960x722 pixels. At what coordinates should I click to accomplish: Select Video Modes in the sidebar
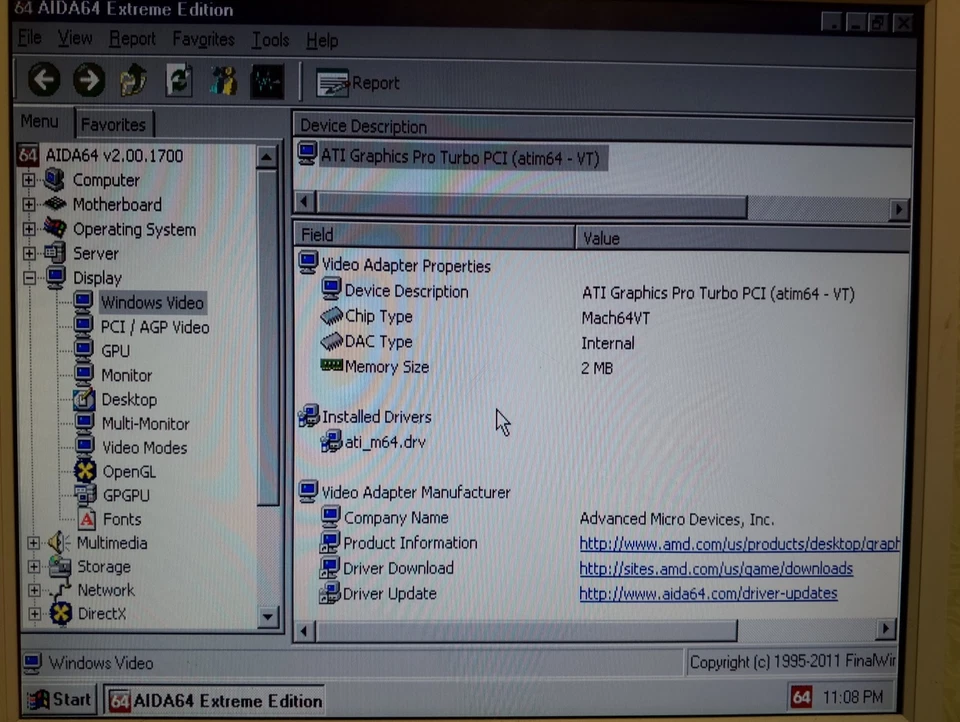[144, 447]
